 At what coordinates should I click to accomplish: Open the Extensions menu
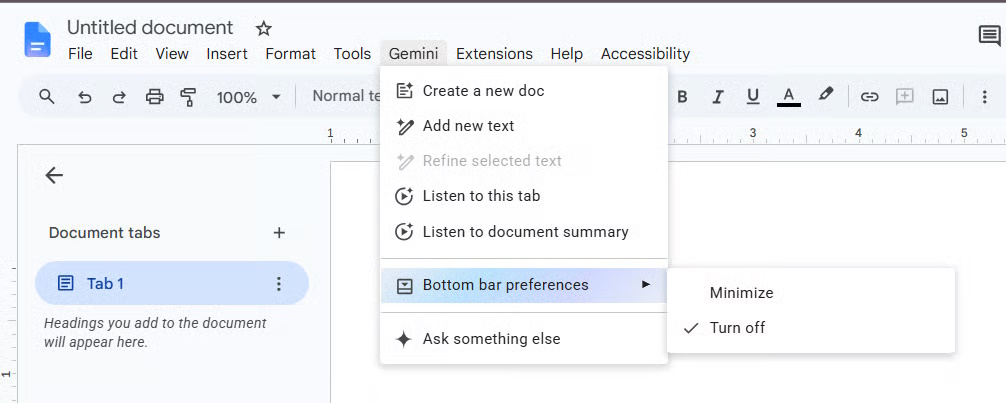tap(494, 54)
